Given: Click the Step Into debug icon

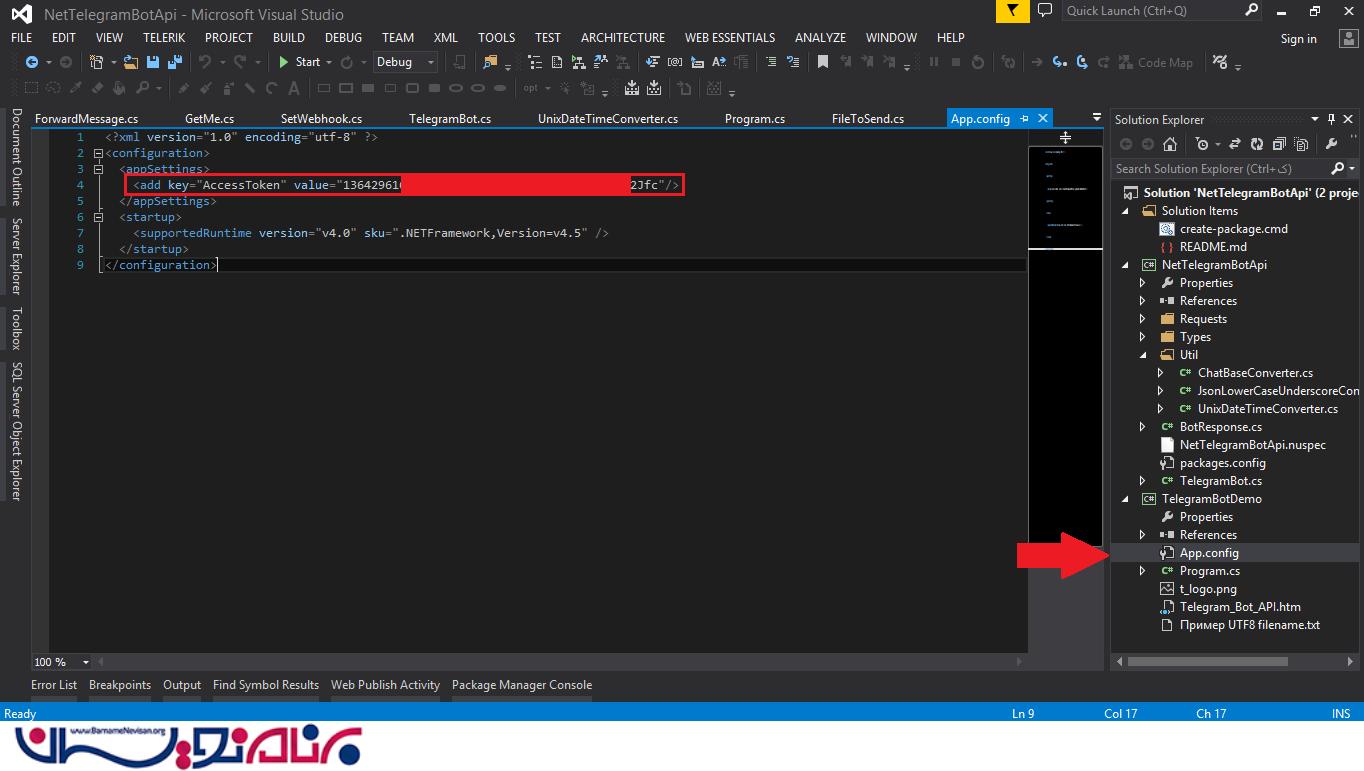Looking at the screenshot, I should click(x=1060, y=62).
